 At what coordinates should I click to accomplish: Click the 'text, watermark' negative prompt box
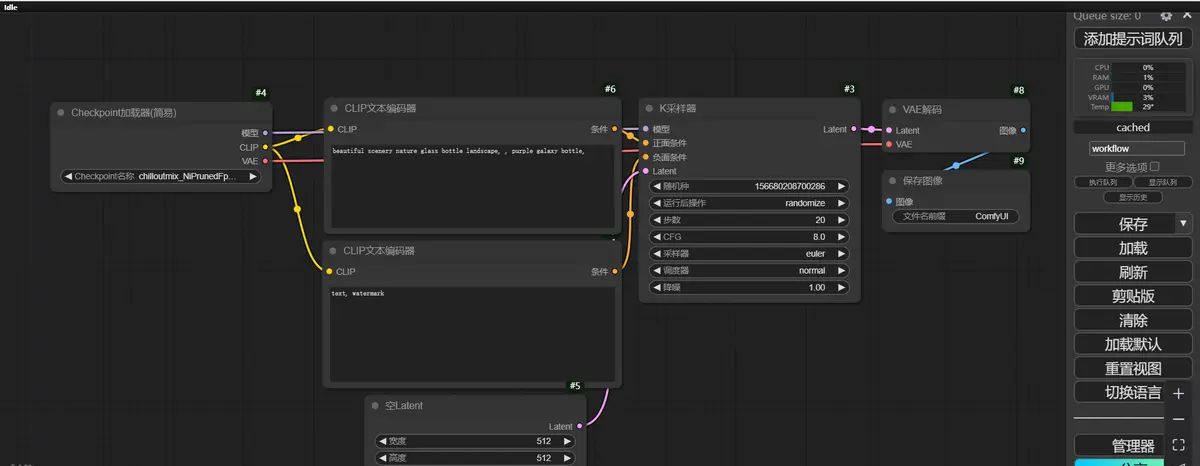click(x=471, y=332)
